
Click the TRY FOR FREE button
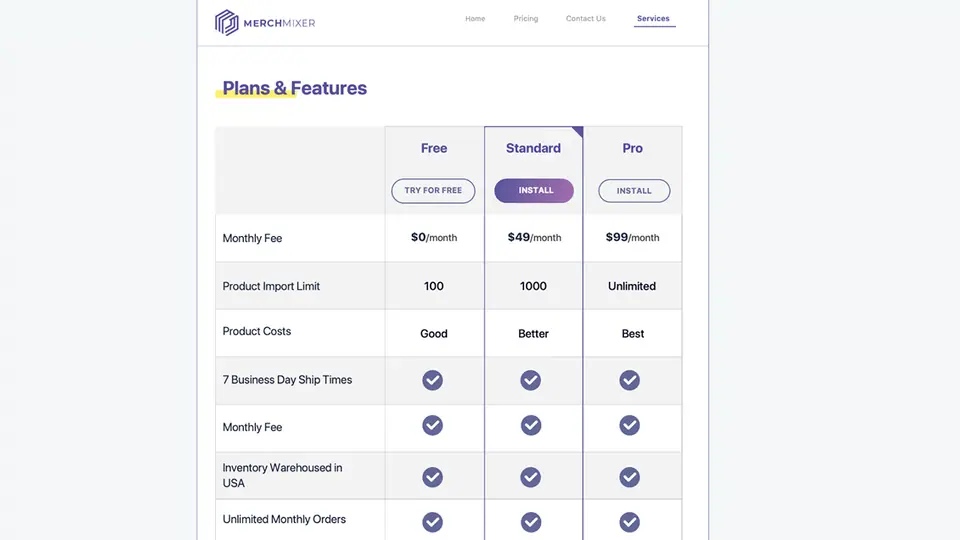(433, 190)
